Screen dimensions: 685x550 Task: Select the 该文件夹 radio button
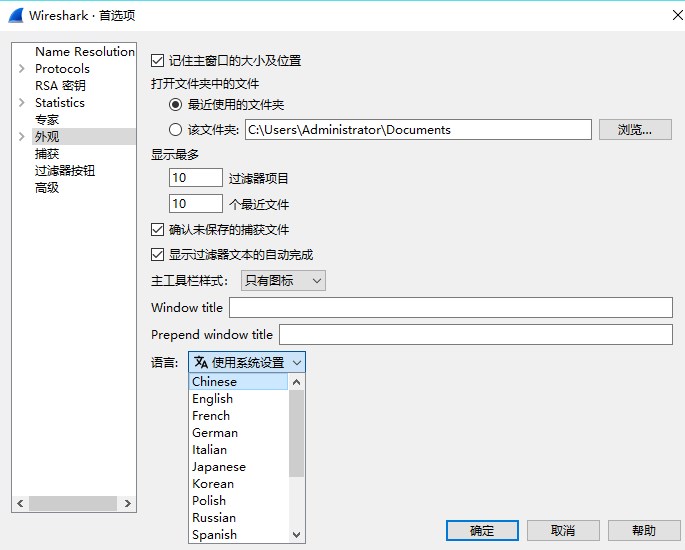175,129
